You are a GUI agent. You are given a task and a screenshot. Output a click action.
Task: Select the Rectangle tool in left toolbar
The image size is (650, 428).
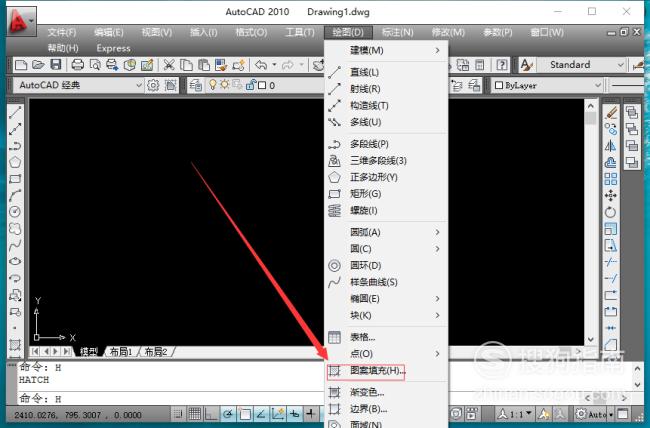coord(15,179)
